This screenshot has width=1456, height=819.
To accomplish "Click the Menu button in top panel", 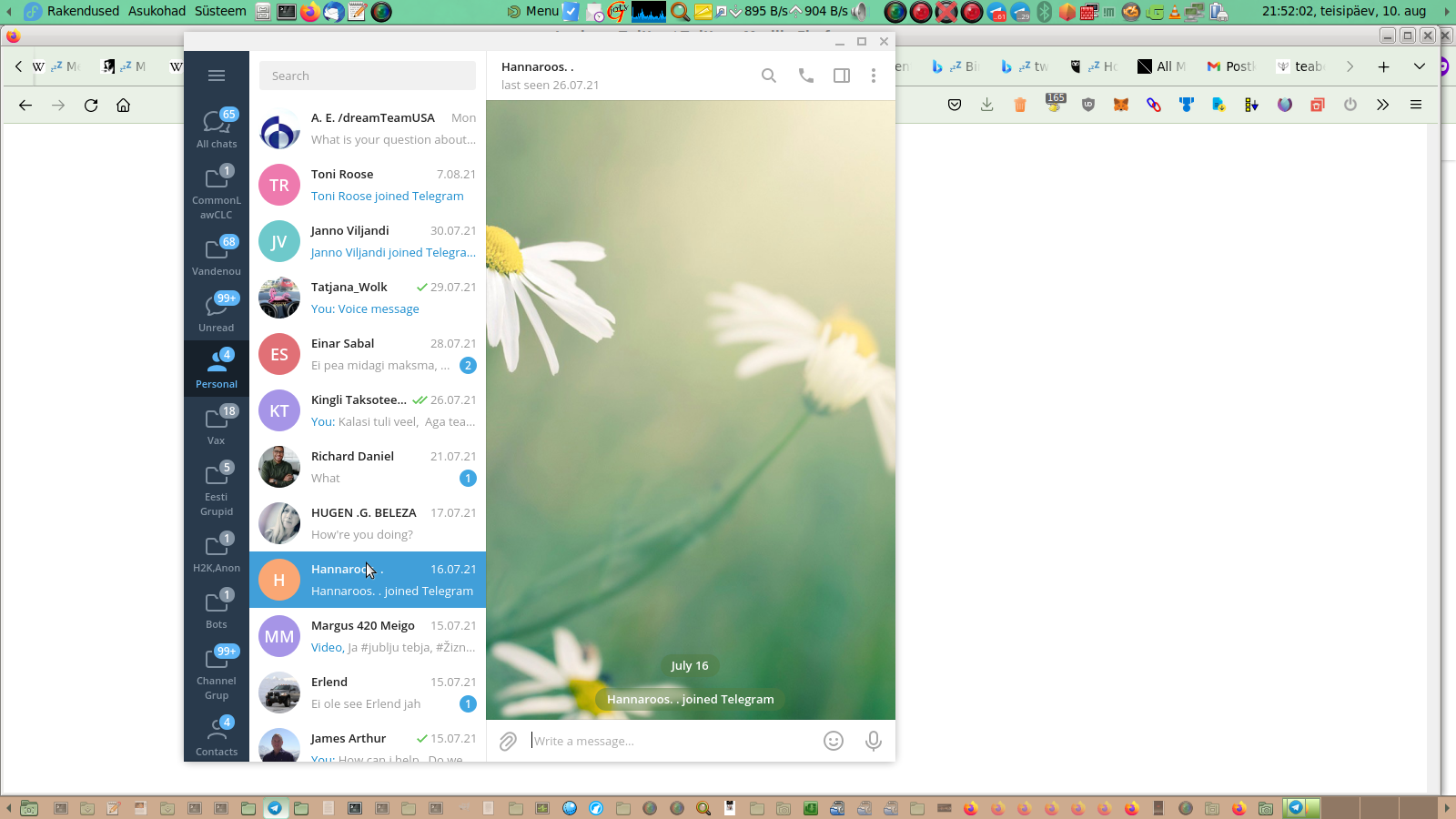I will click(533, 11).
